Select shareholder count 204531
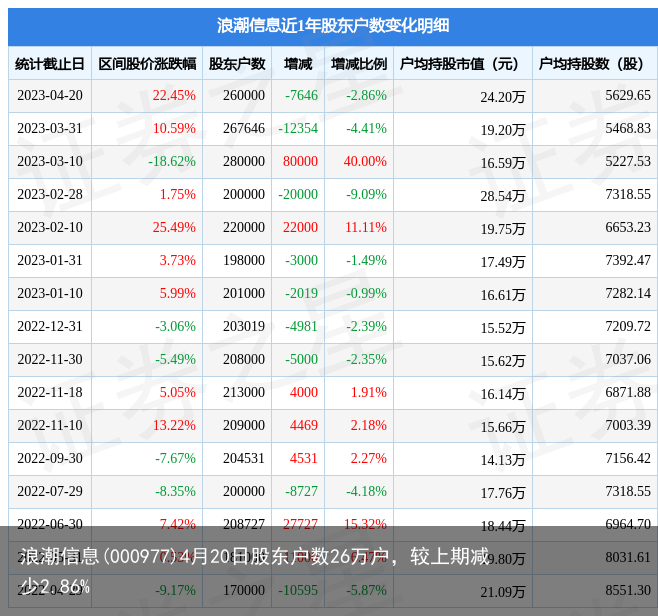Image resolution: width=658 pixels, height=616 pixels. (x=244, y=458)
